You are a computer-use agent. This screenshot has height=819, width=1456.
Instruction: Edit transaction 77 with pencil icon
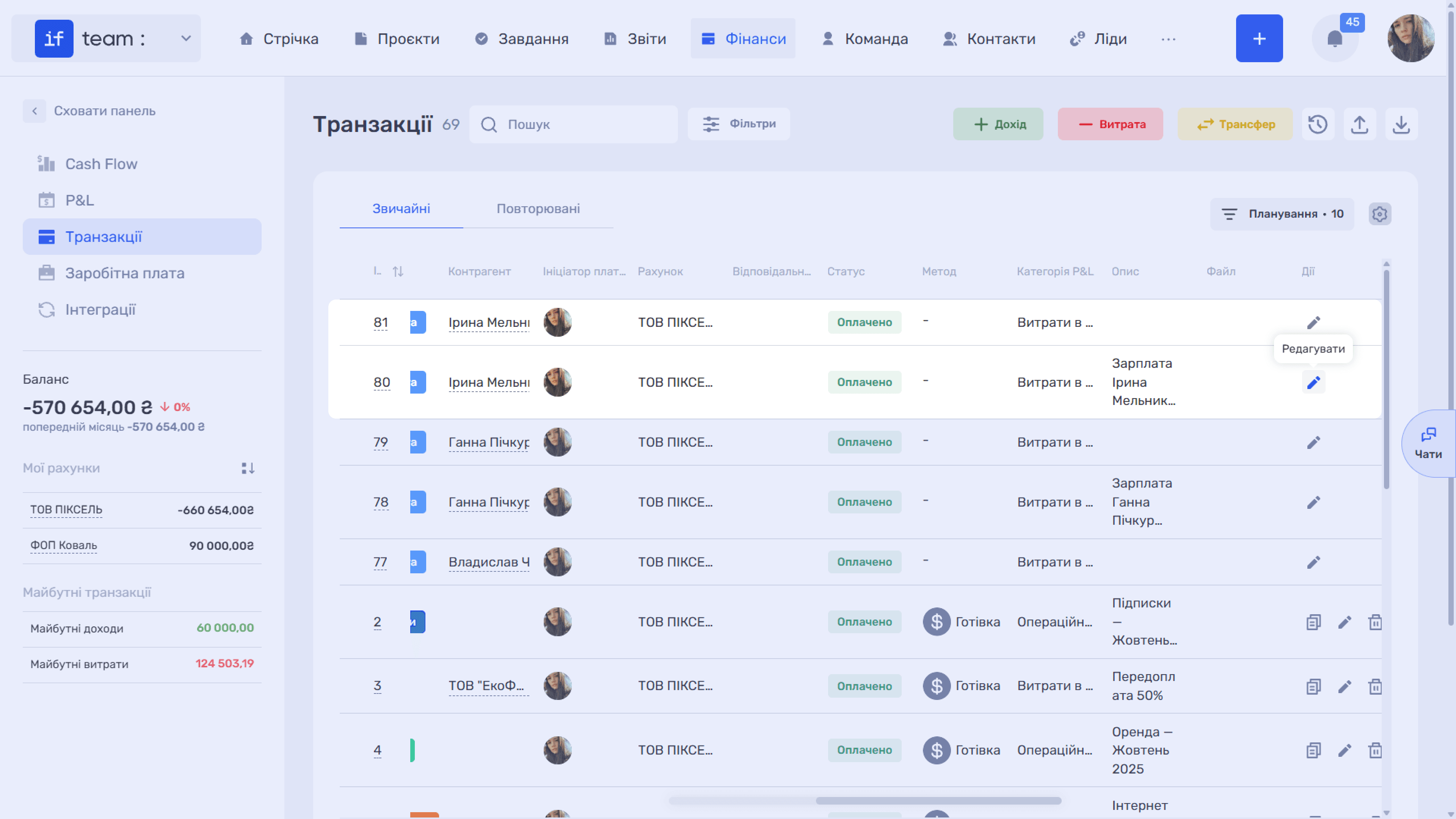click(x=1313, y=562)
